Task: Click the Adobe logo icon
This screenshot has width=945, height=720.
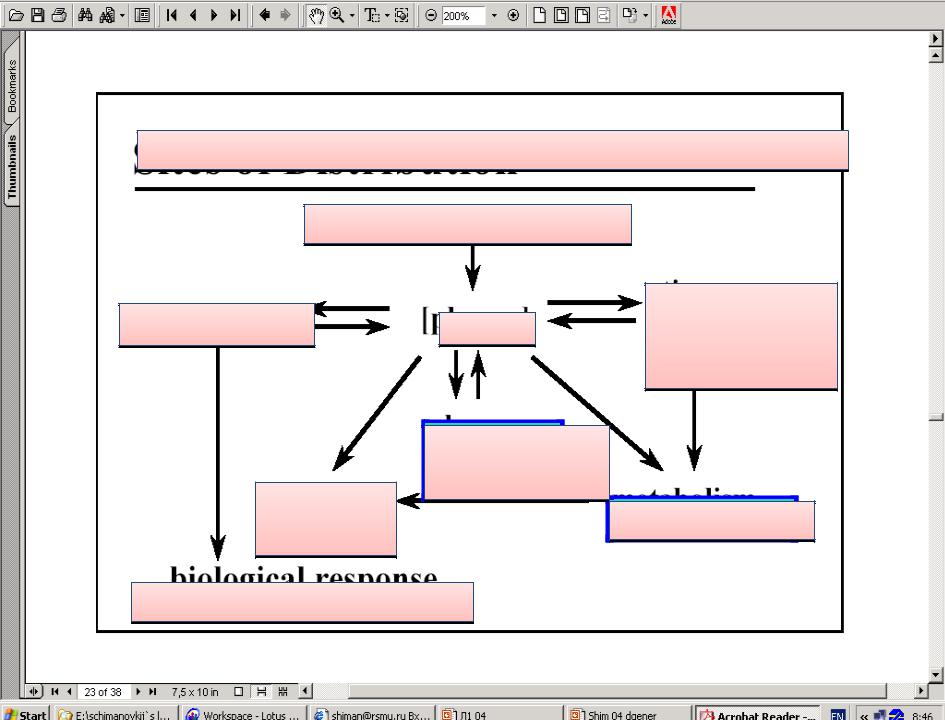Action: (668, 15)
